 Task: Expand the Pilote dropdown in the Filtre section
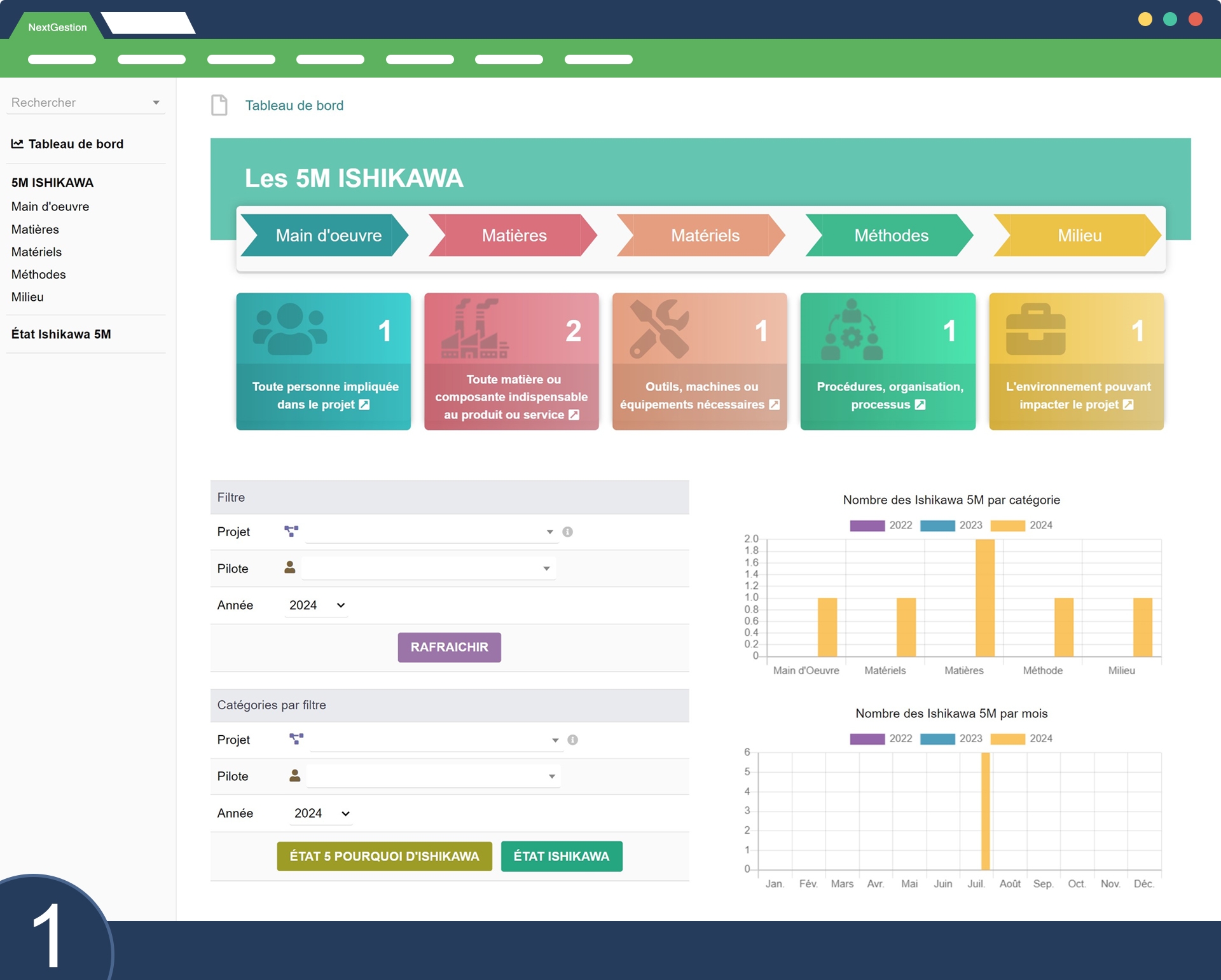(x=429, y=569)
